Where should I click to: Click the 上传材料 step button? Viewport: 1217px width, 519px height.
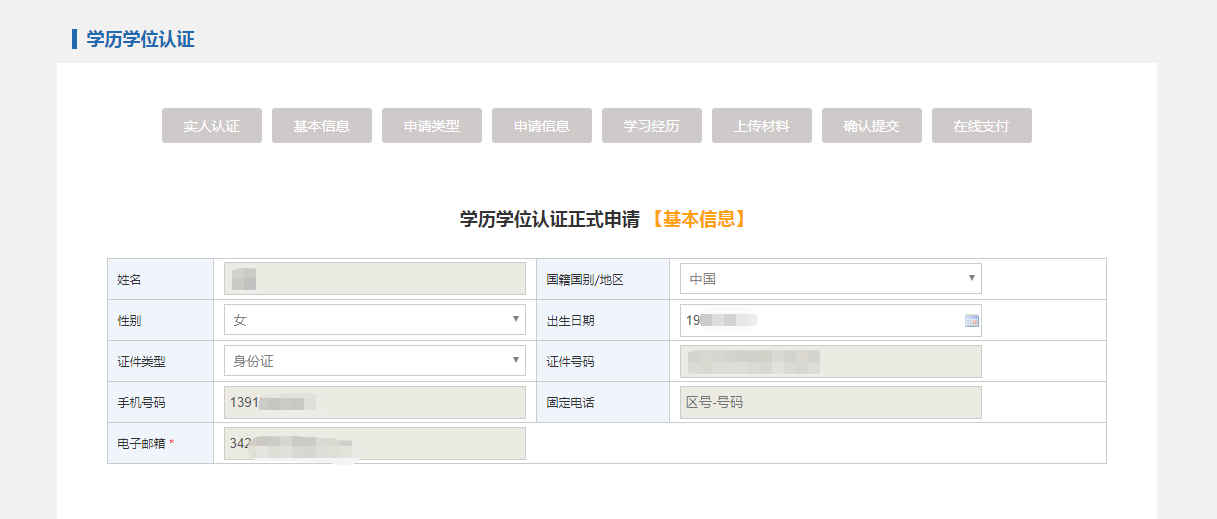(x=762, y=126)
